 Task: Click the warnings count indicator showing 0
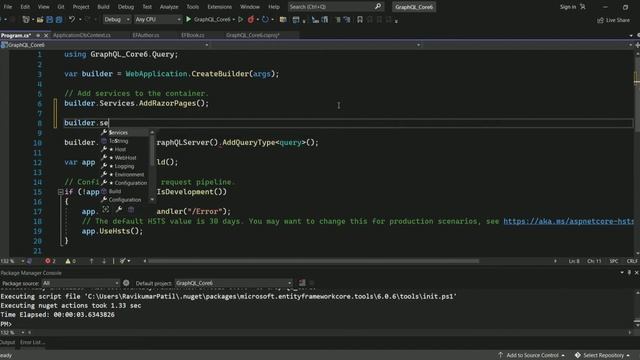tap(71, 261)
